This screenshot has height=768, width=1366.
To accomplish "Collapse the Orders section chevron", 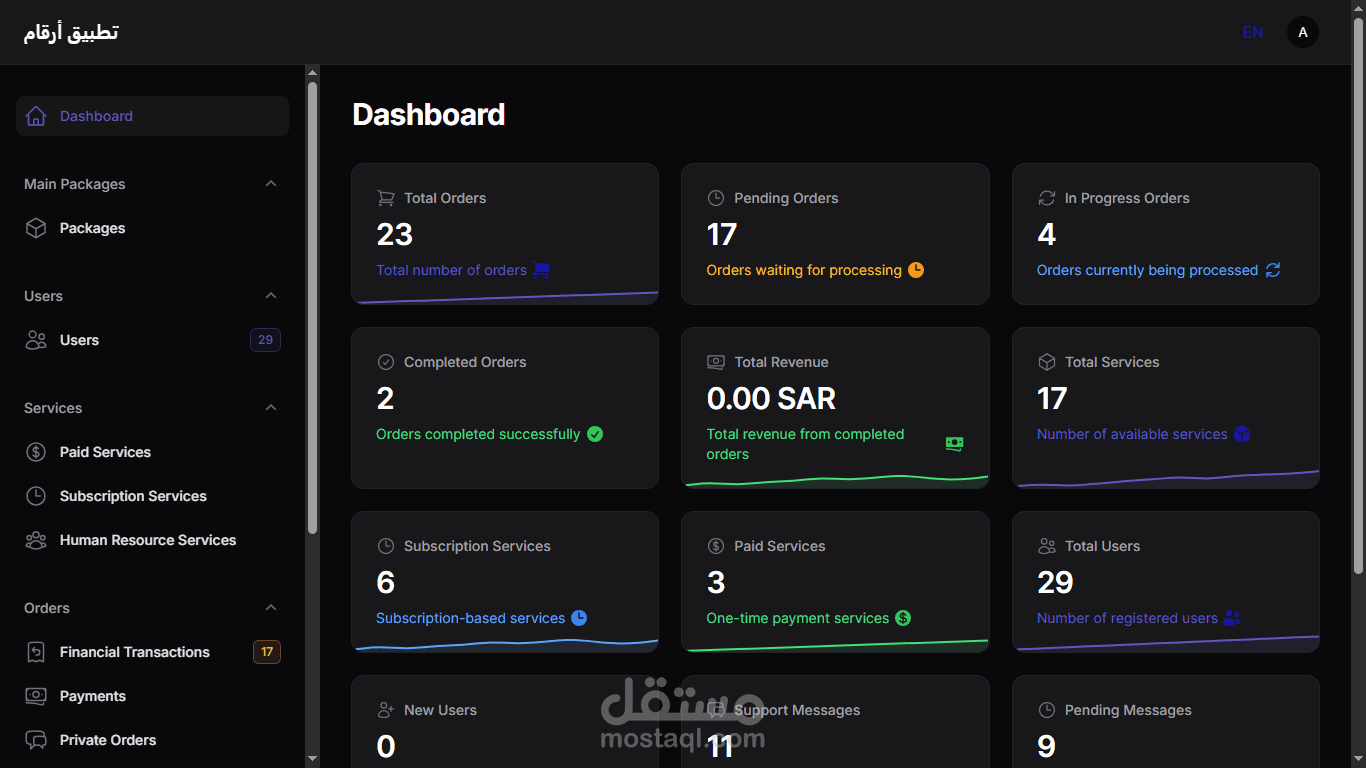I will (270, 608).
